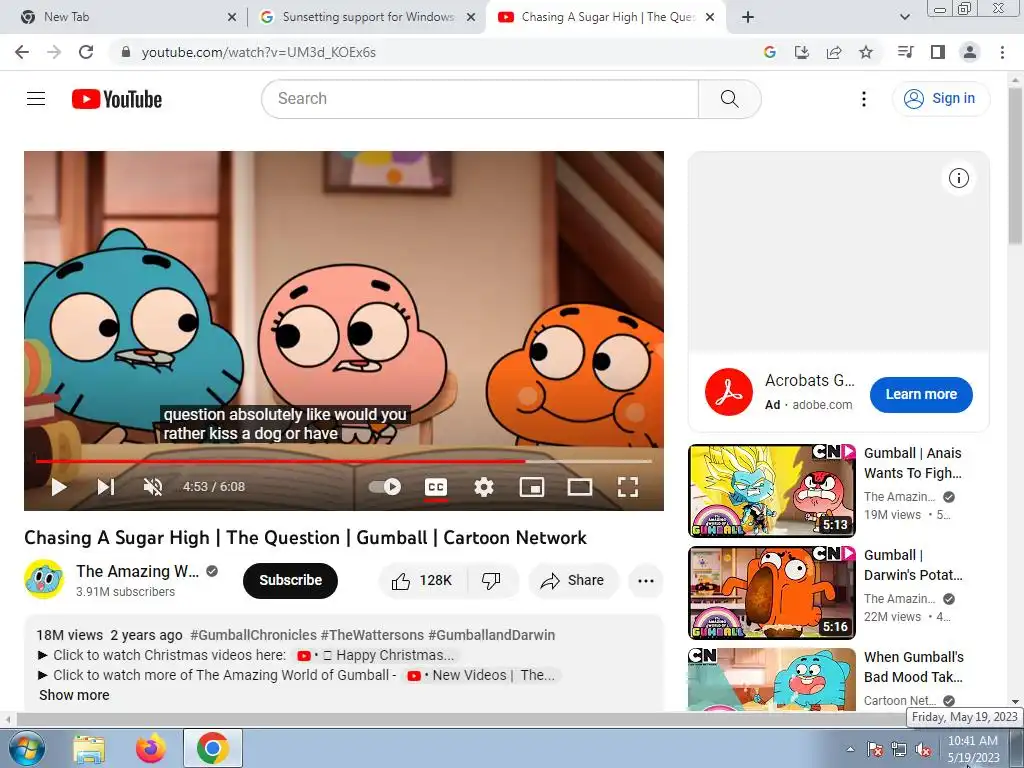Open File Explorer from taskbar
Viewport: 1024px width, 768px height.
(89, 748)
